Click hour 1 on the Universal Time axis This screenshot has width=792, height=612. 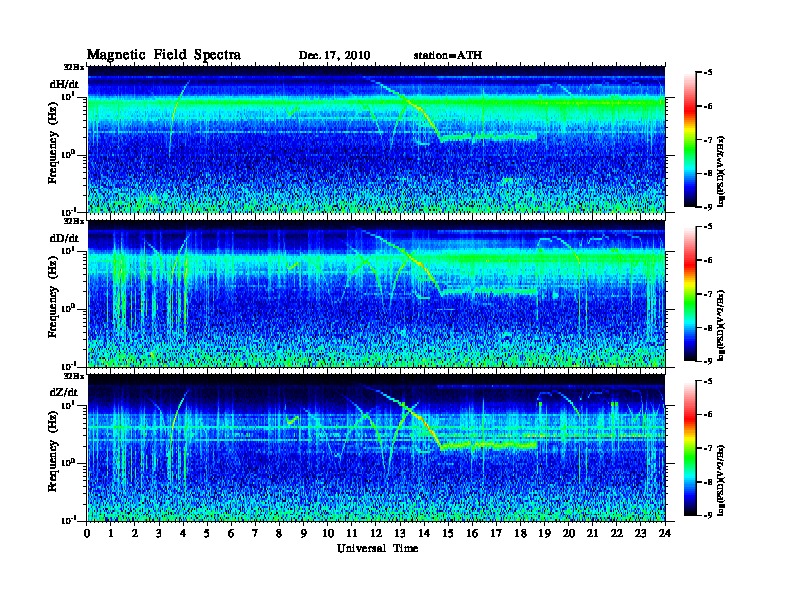click(x=111, y=533)
